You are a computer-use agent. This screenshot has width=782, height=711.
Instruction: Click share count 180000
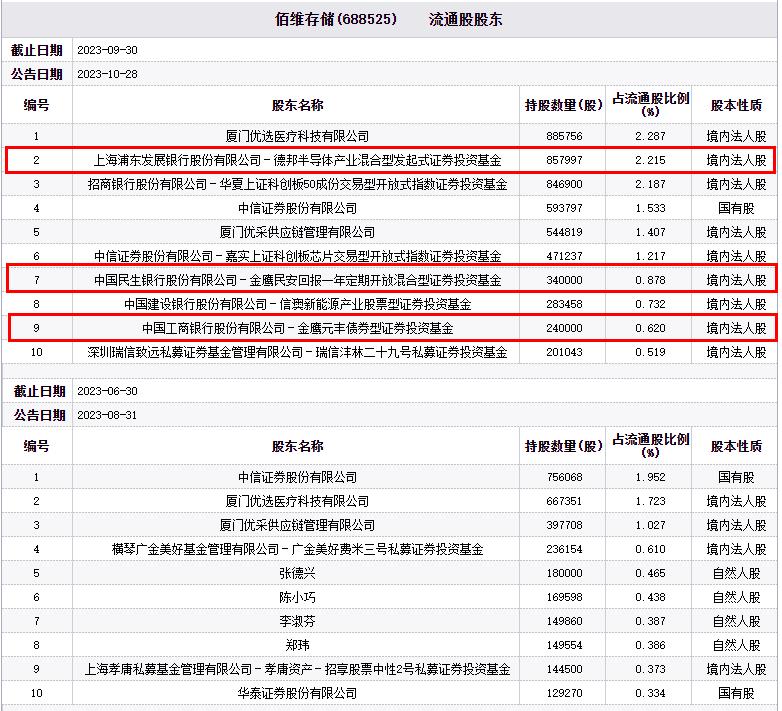pyautogui.click(x=564, y=573)
